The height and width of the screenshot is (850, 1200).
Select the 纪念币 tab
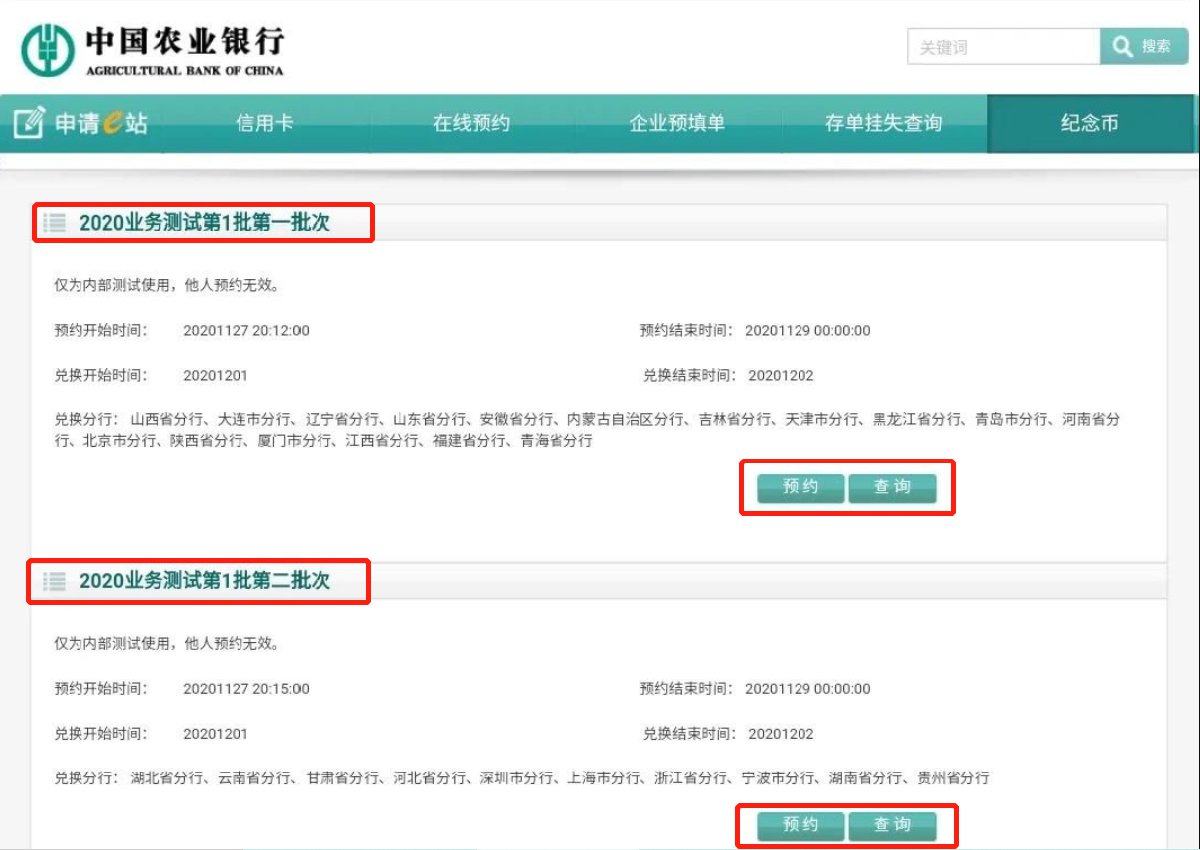pyautogui.click(x=1089, y=124)
